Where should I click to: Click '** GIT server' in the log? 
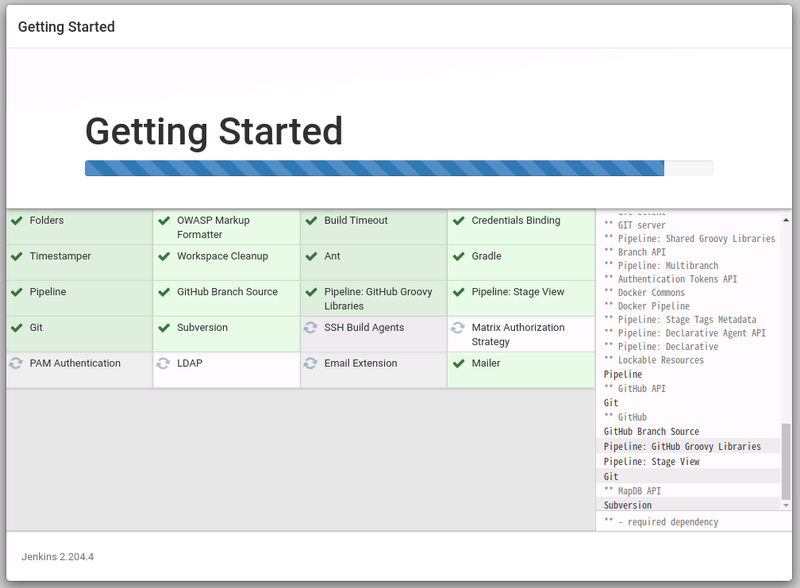(635, 225)
